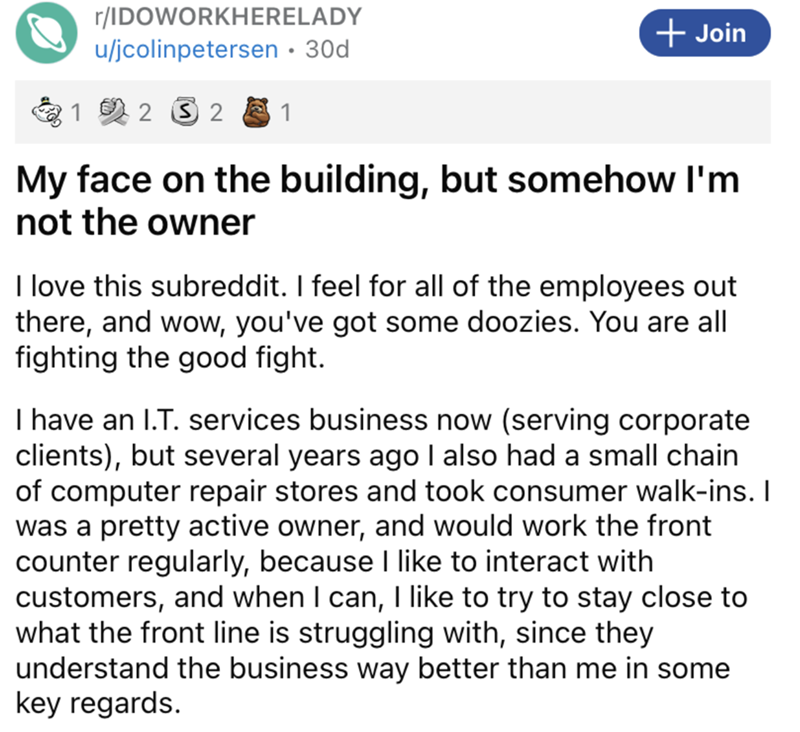Viewport: 800px width, 732px height.
Task: Click the count beside the handshake award
Action: tap(144, 112)
